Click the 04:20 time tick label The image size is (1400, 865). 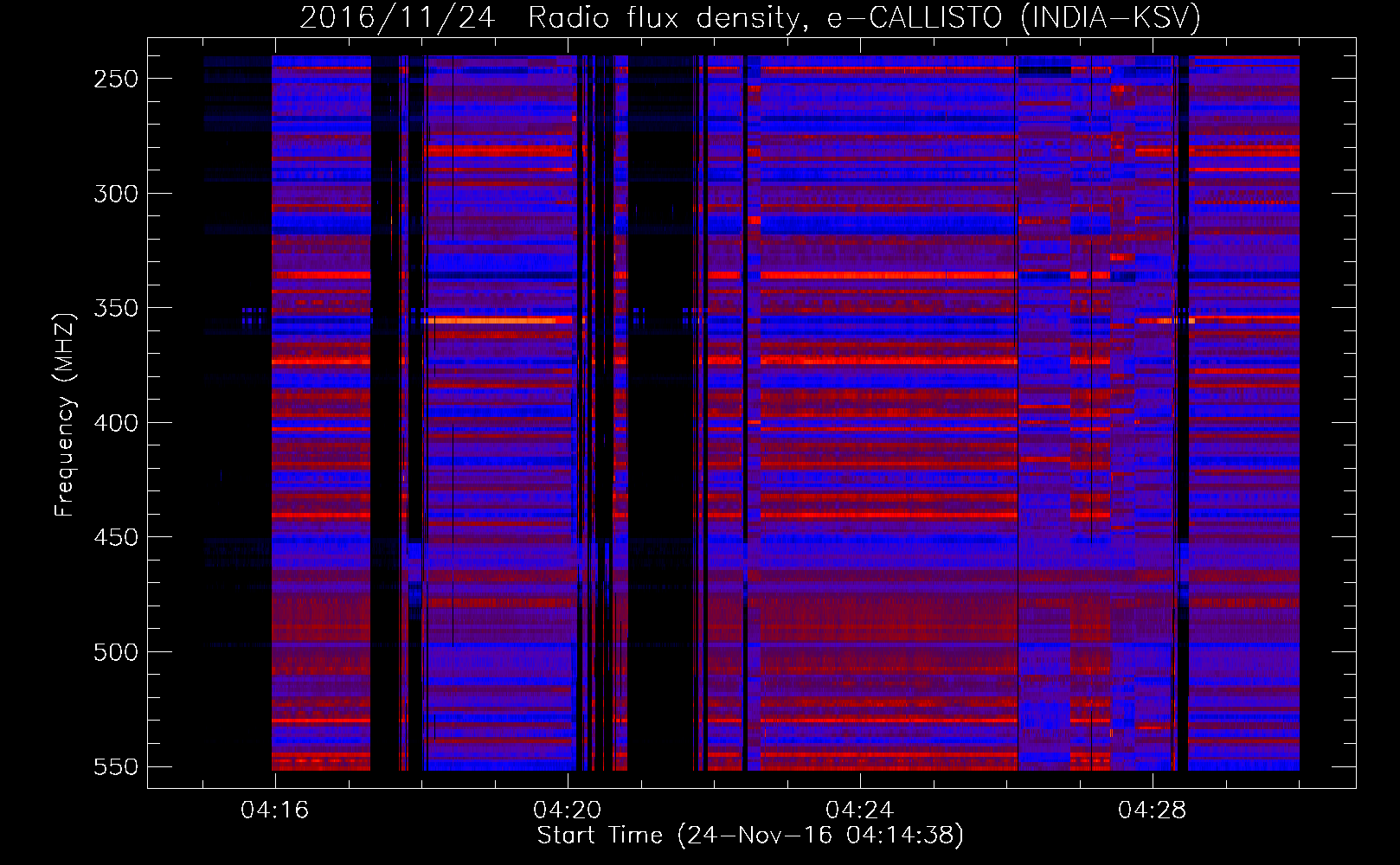click(x=568, y=811)
